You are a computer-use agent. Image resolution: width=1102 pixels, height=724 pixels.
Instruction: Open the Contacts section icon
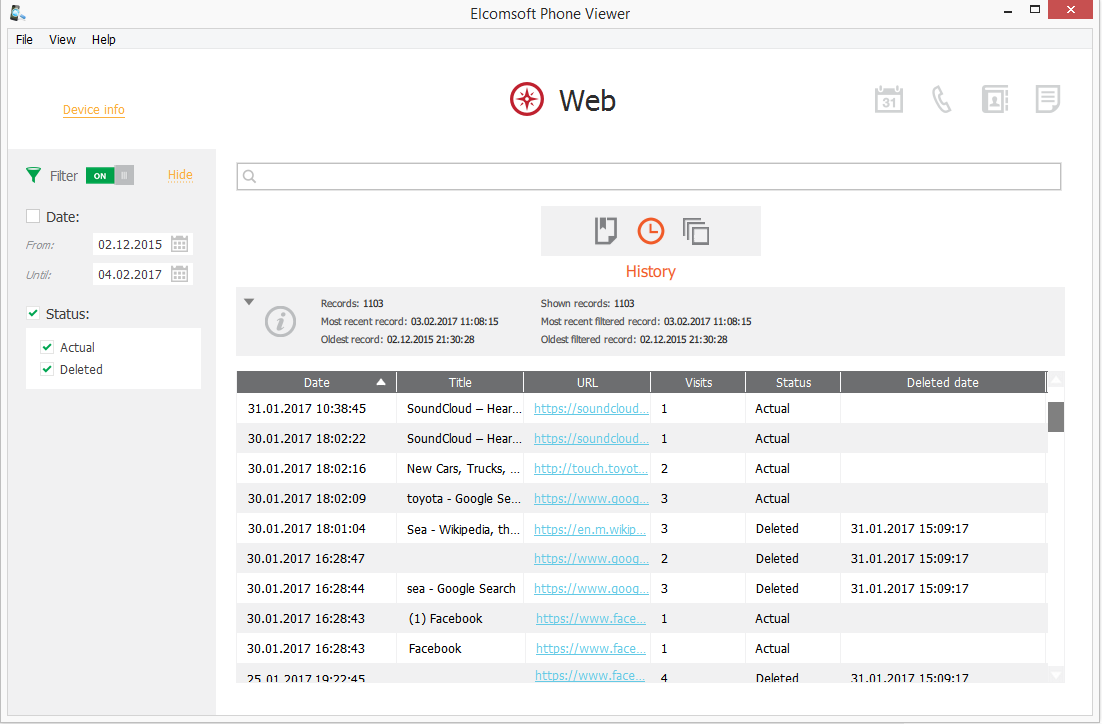click(x=994, y=99)
